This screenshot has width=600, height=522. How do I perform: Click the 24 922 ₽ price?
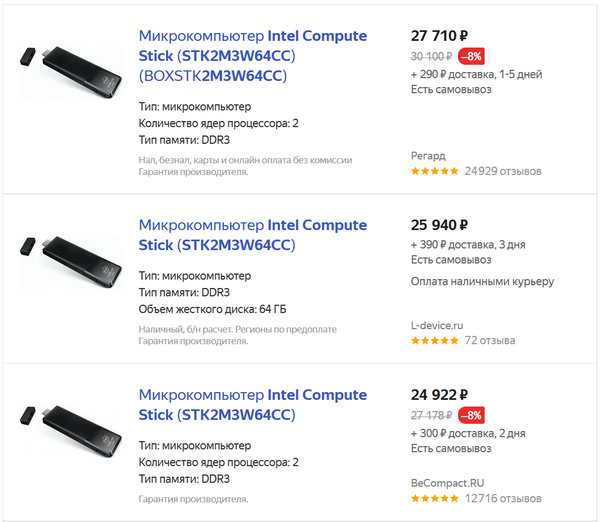(x=440, y=394)
